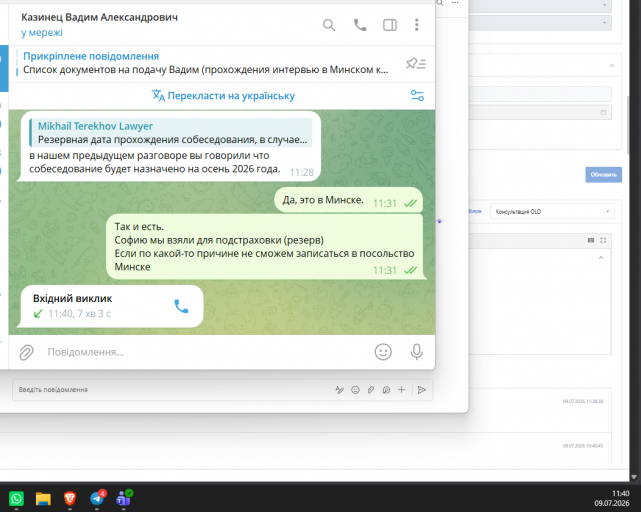Open Microsoft Teams from the taskbar

coord(124,498)
